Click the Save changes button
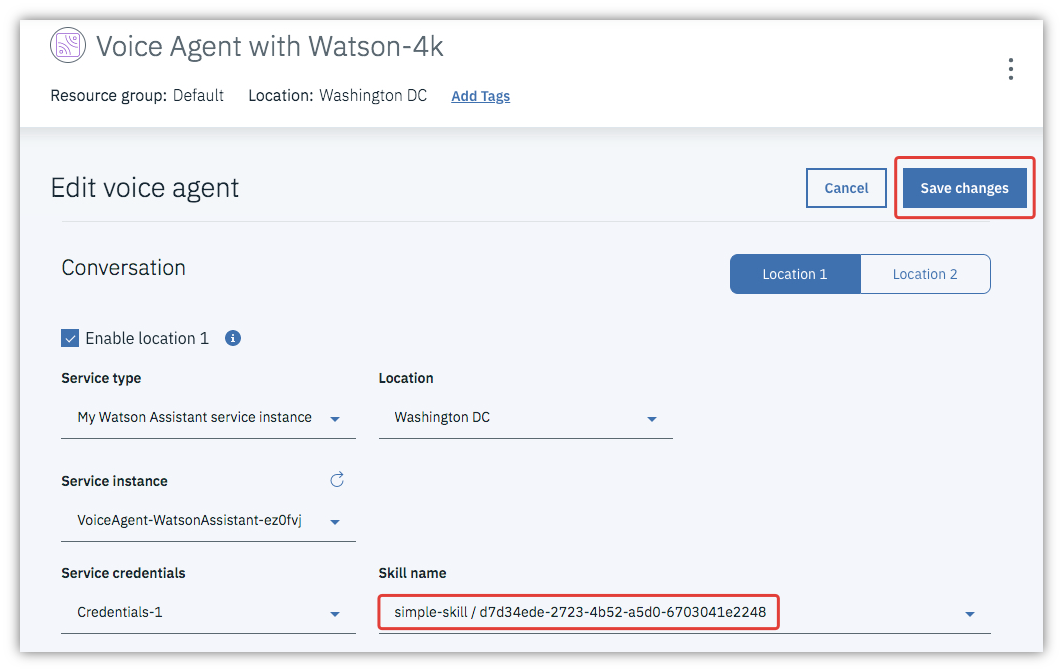This screenshot has height=672, width=1063. pyautogui.click(x=964, y=188)
